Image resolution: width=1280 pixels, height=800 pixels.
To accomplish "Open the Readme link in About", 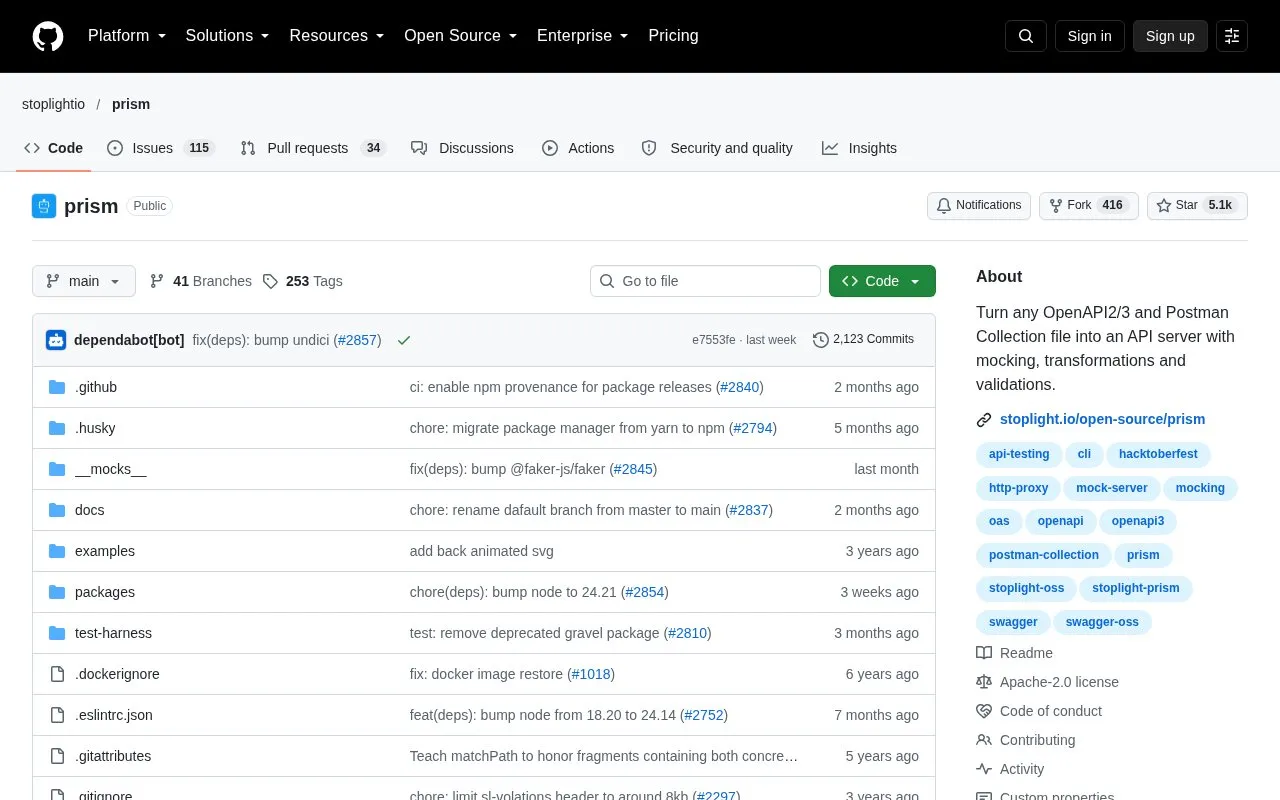I will (1015, 653).
